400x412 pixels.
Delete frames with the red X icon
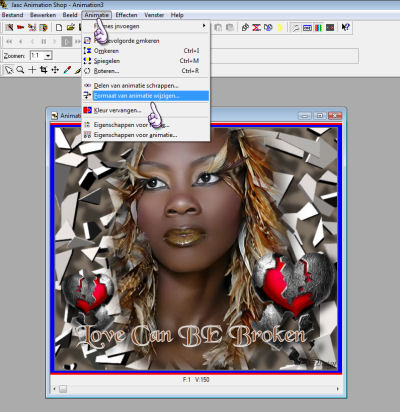[x=256, y=27]
